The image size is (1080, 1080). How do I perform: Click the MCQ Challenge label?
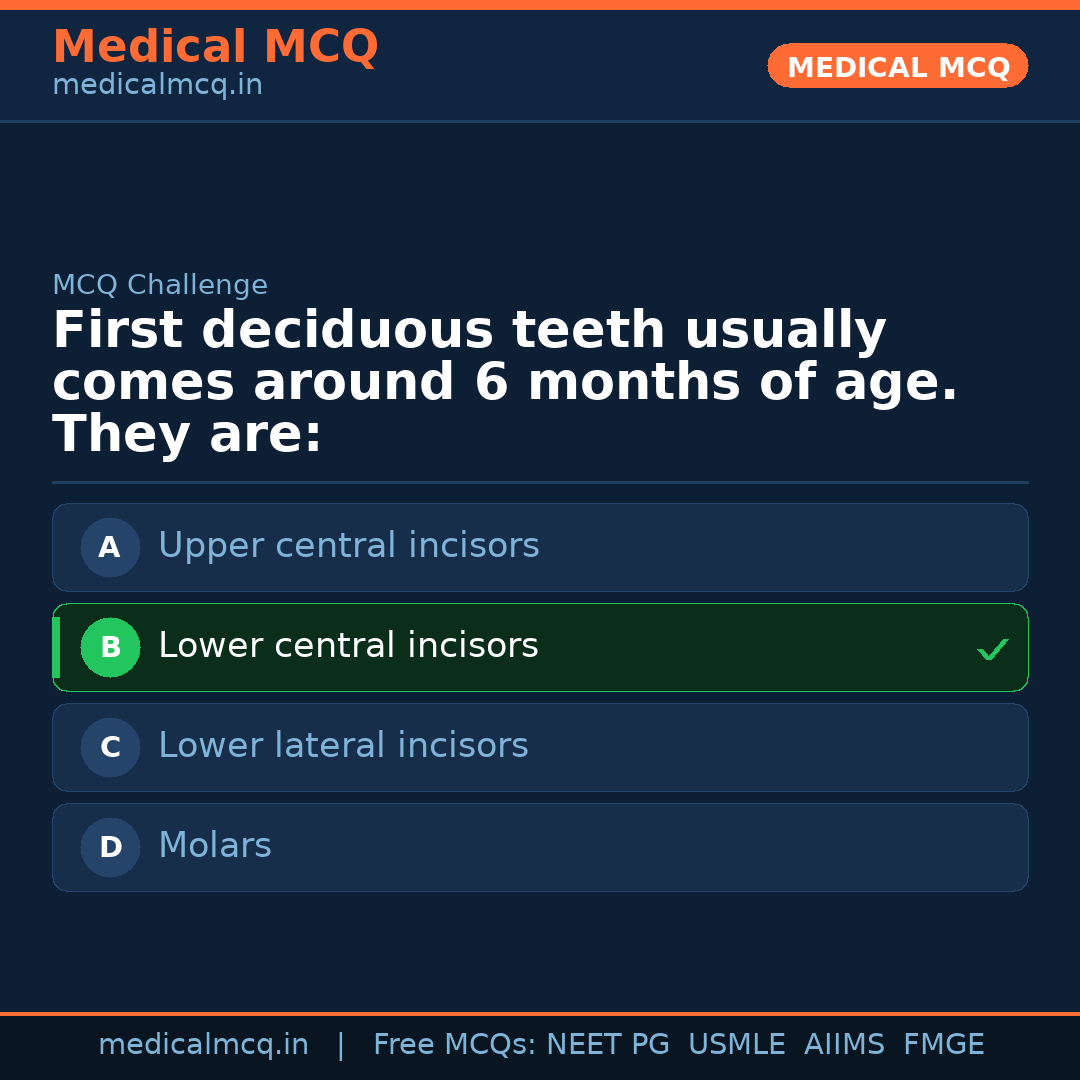[x=160, y=284]
